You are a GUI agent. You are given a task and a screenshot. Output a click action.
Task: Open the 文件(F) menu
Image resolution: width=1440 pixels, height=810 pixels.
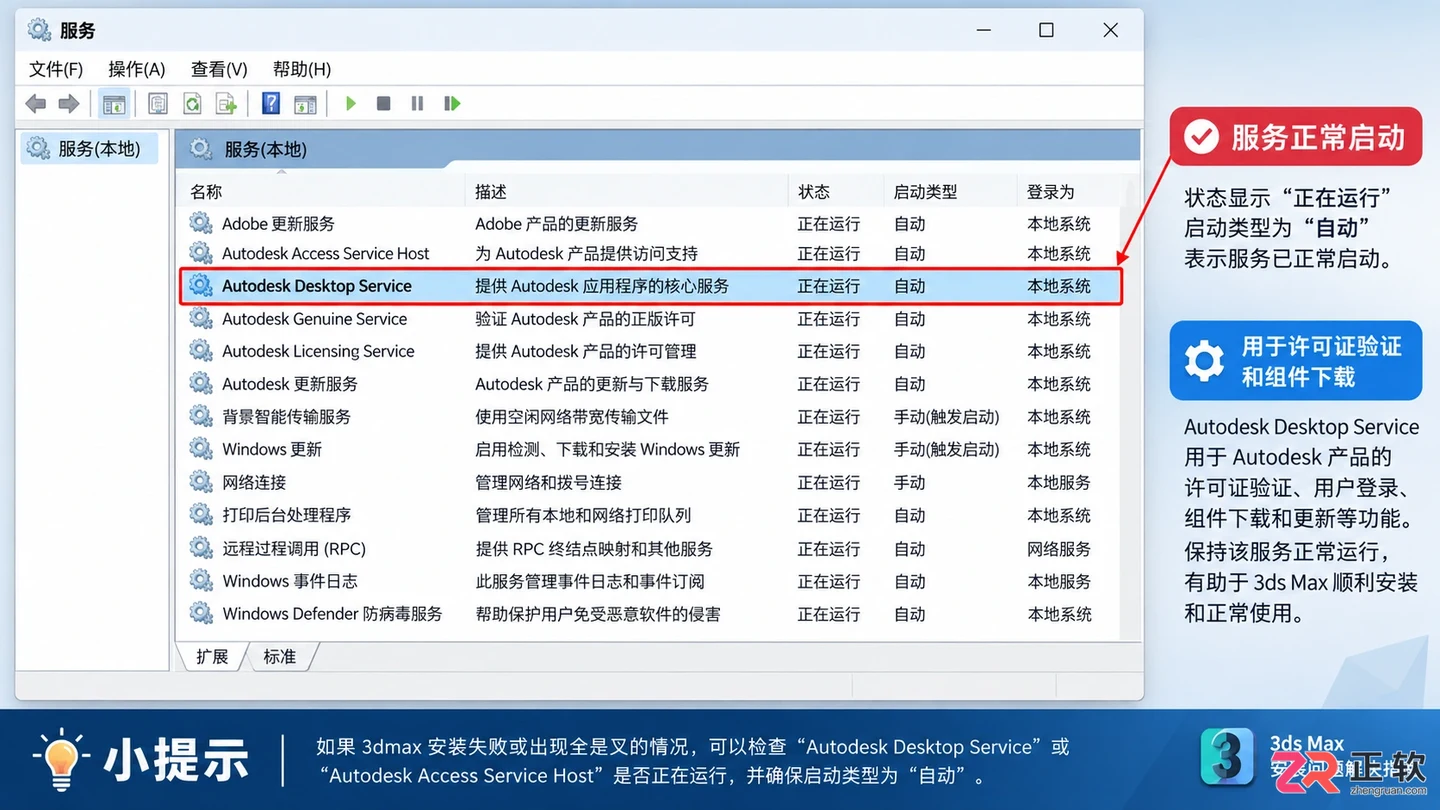56,69
